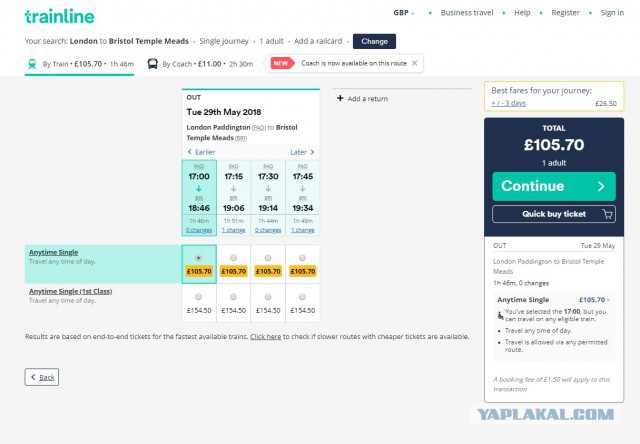This screenshot has height=444, width=640.
Task: Click the cart icon on Quick buy
Action: (x=608, y=214)
